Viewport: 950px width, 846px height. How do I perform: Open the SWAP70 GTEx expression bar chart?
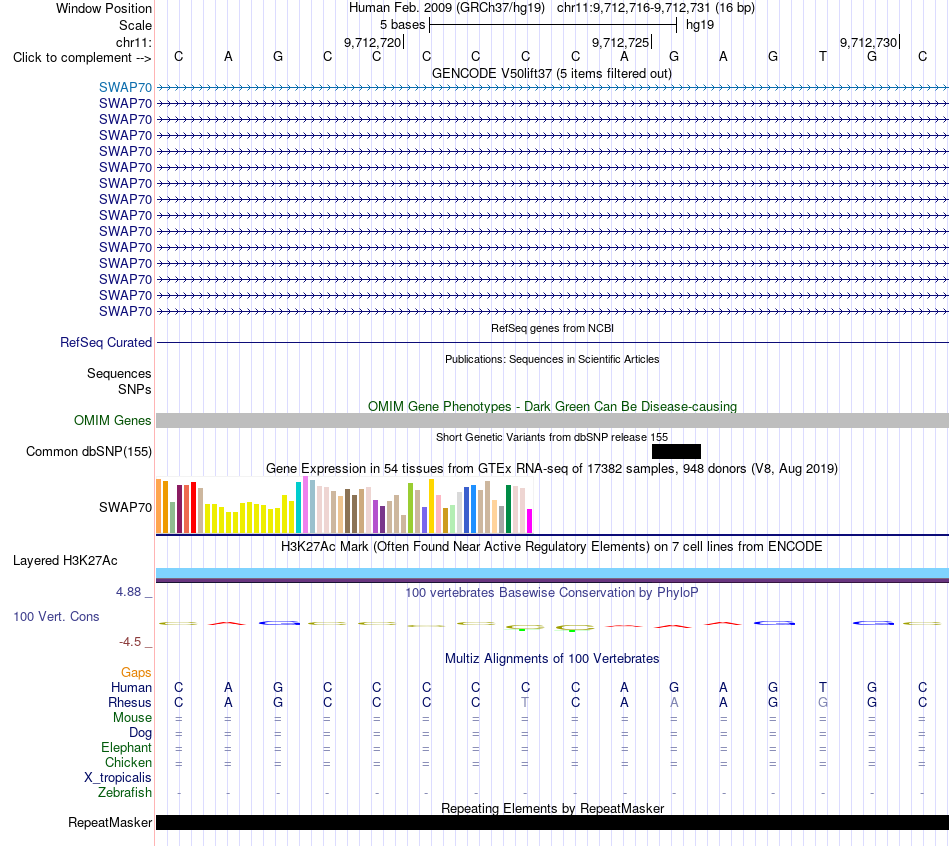[x=344, y=505]
